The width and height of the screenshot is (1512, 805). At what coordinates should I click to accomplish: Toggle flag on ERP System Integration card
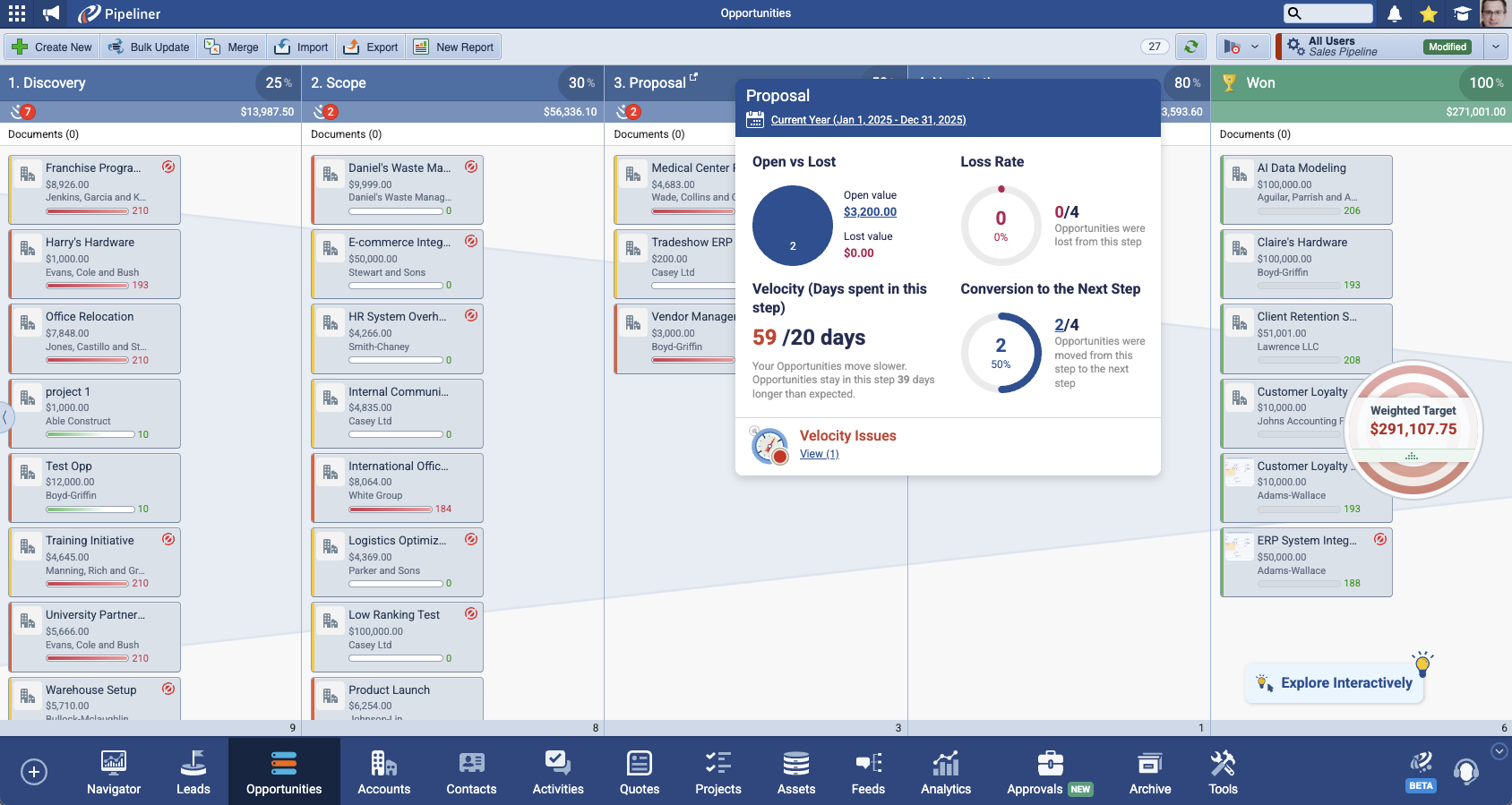coord(1380,539)
